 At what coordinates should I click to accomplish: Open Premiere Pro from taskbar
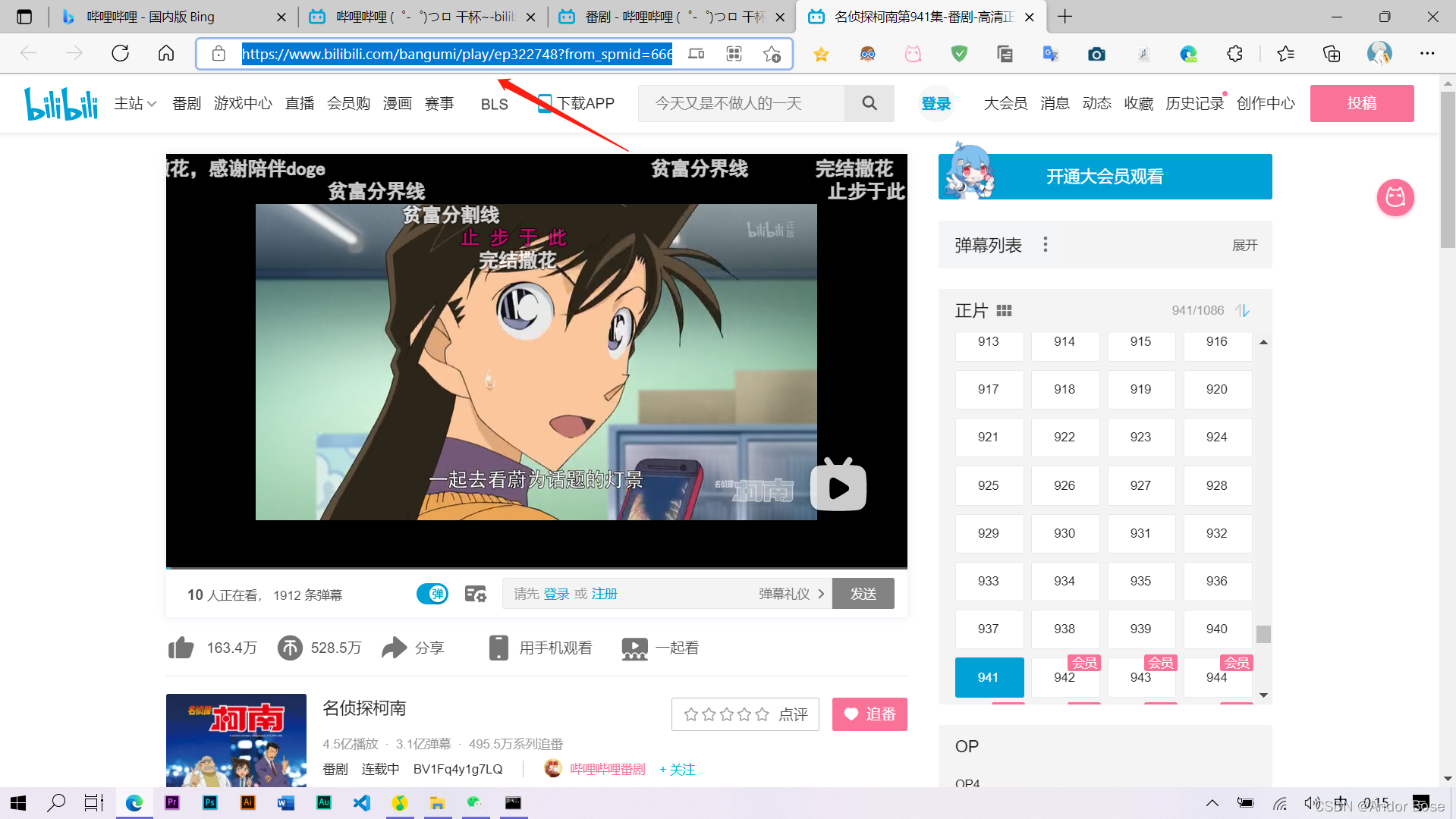coord(172,803)
